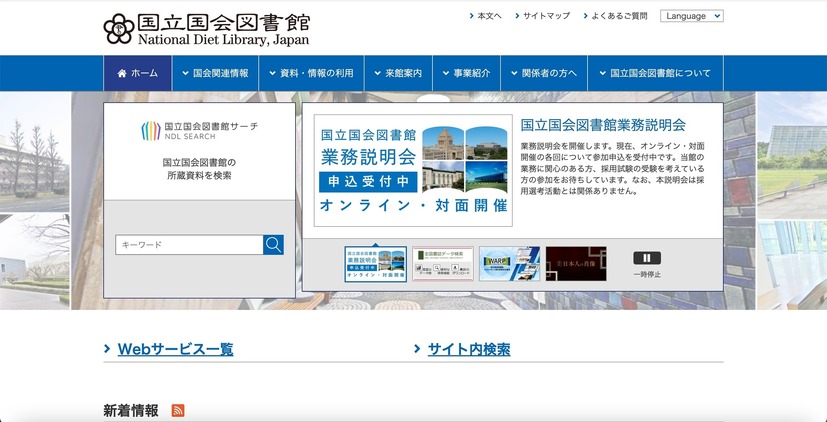Select the WARP carousel thumbnail
Viewport: 827px width, 422px height.
click(x=509, y=264)
